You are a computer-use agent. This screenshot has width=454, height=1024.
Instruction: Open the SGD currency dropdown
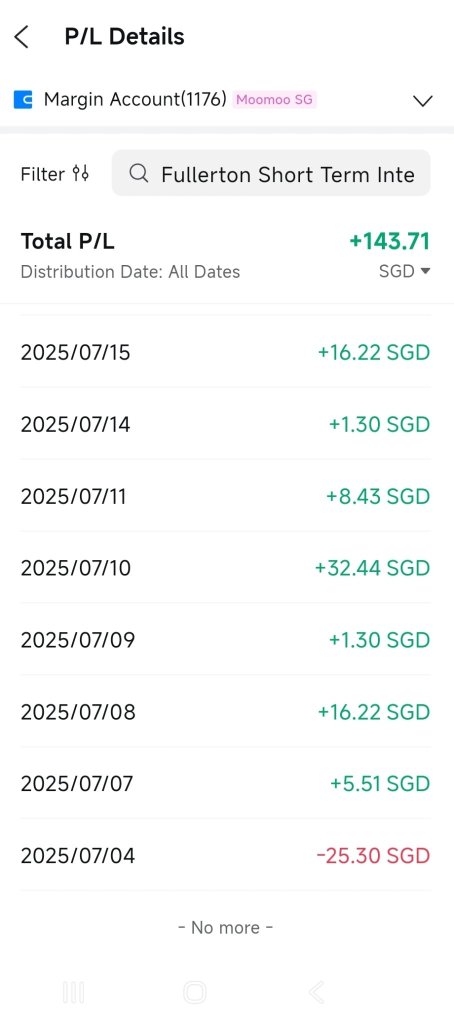pyautogui.click(x=404, y=271)
